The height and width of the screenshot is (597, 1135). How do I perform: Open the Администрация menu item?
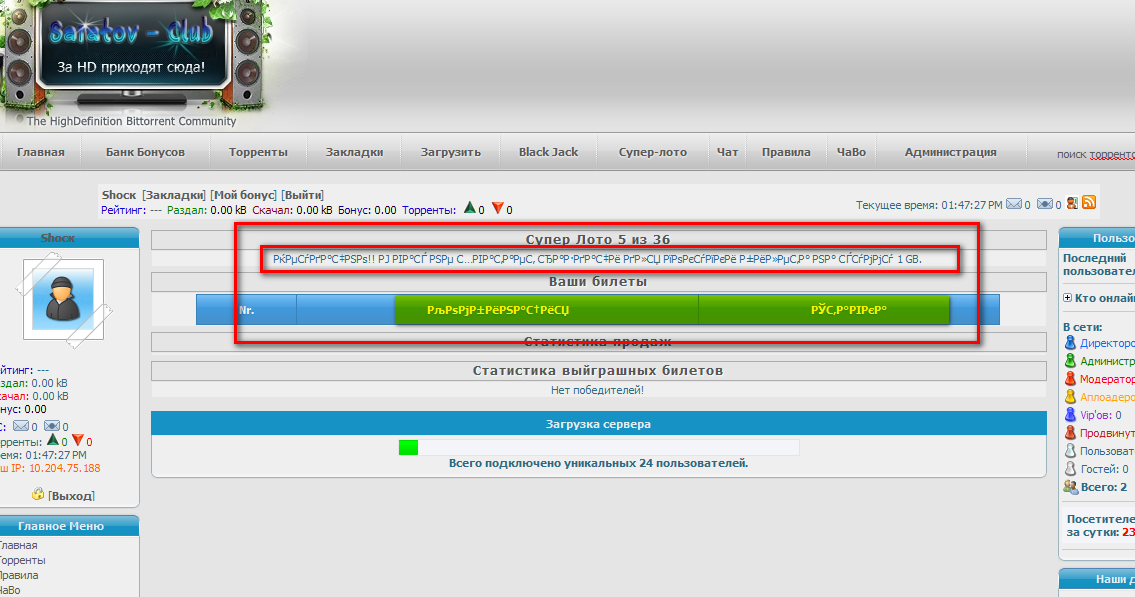950,152
